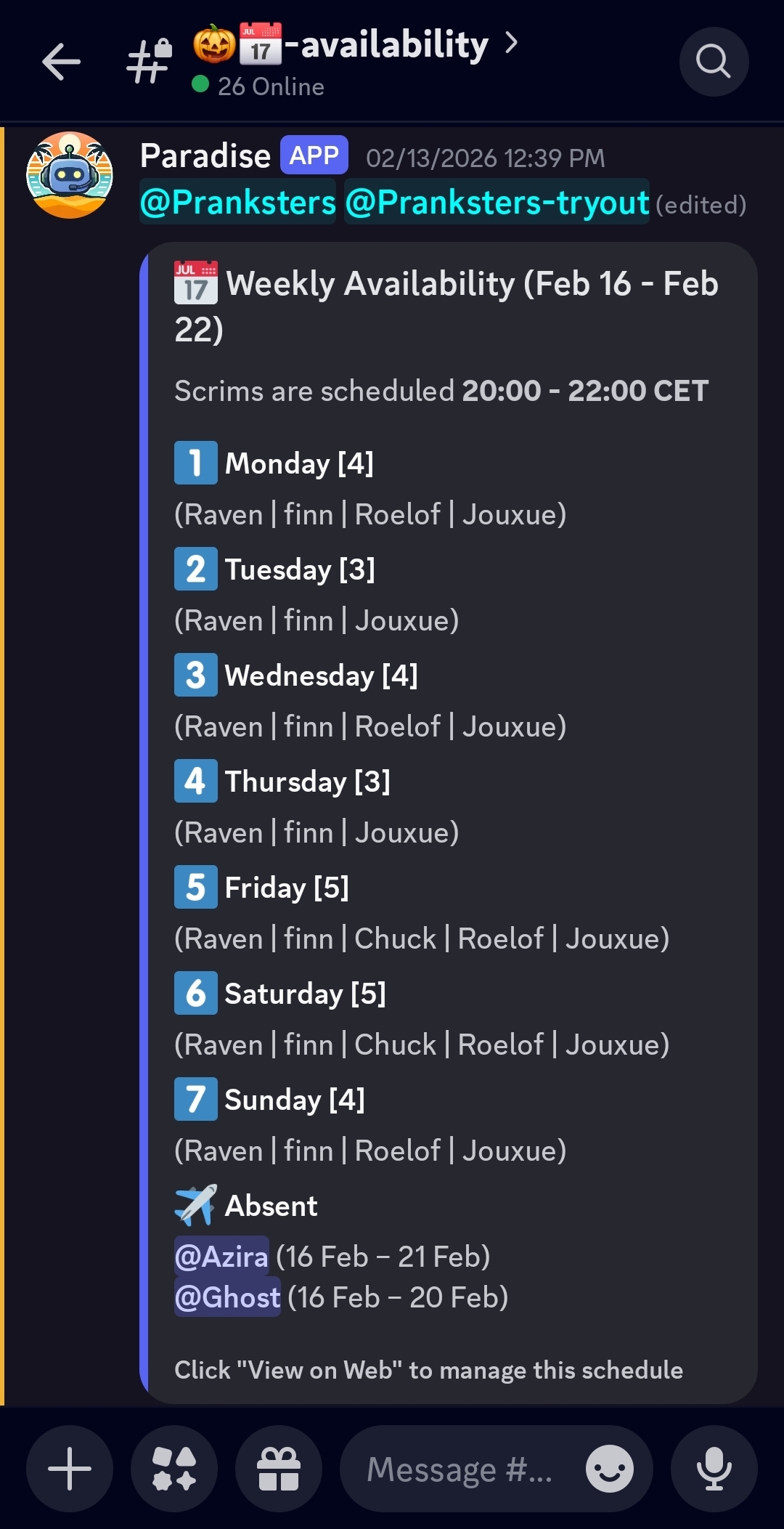Open the @Pranksters role mention
This screenshot has height=1529, width=784.
click(x=237, y=203)
